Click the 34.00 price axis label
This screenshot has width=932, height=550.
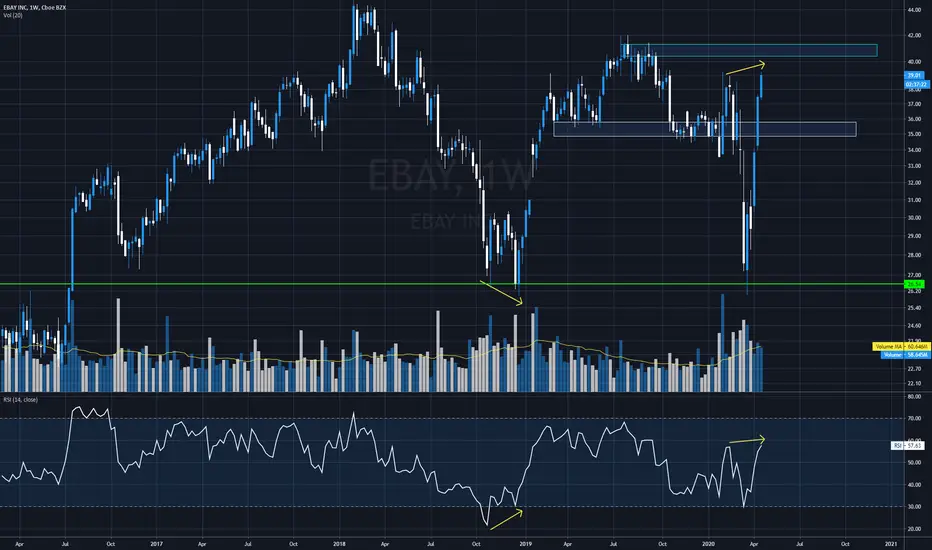coord(914,150)
